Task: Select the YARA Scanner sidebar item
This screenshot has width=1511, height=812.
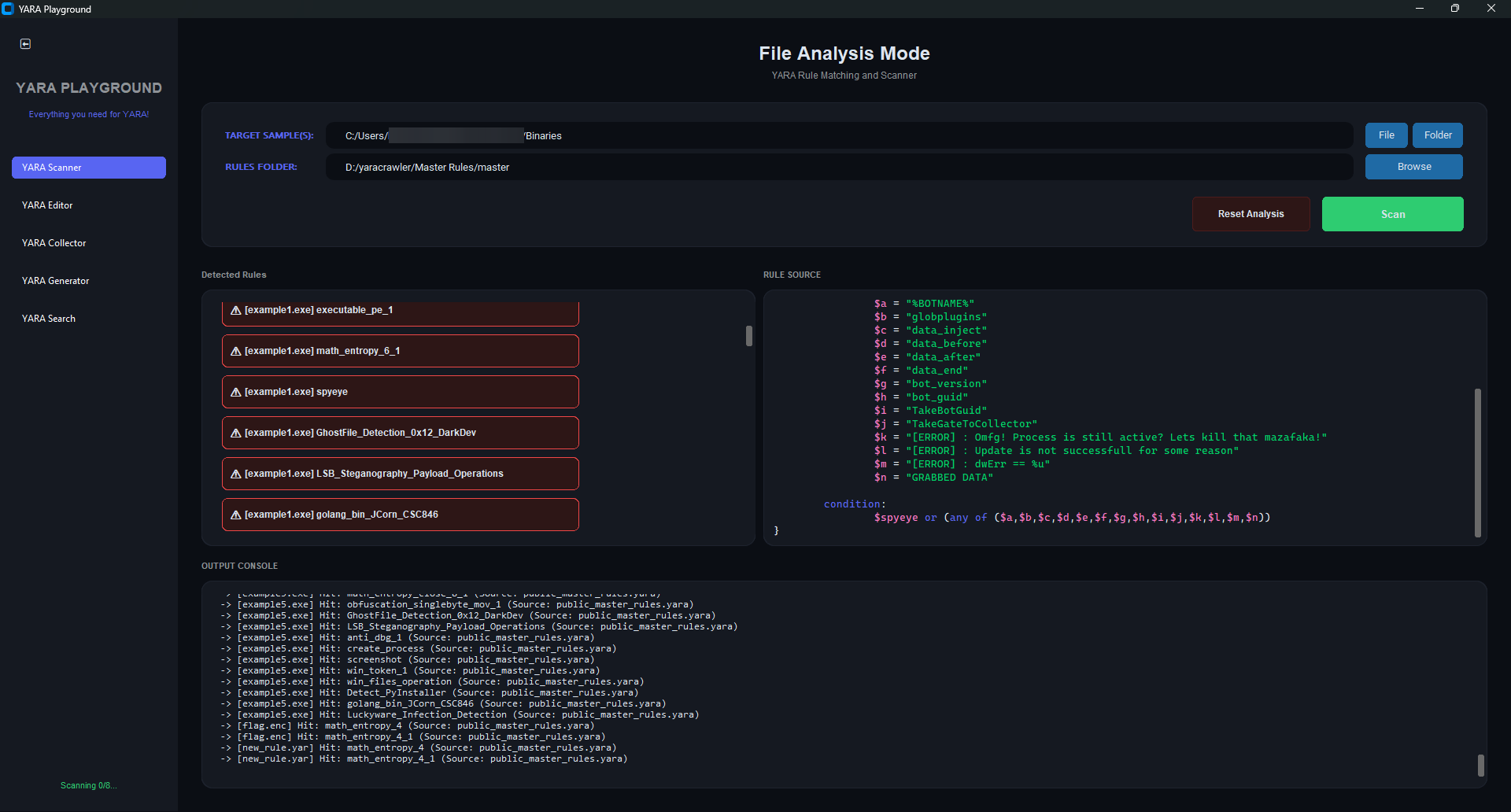Action: (88, 168)
